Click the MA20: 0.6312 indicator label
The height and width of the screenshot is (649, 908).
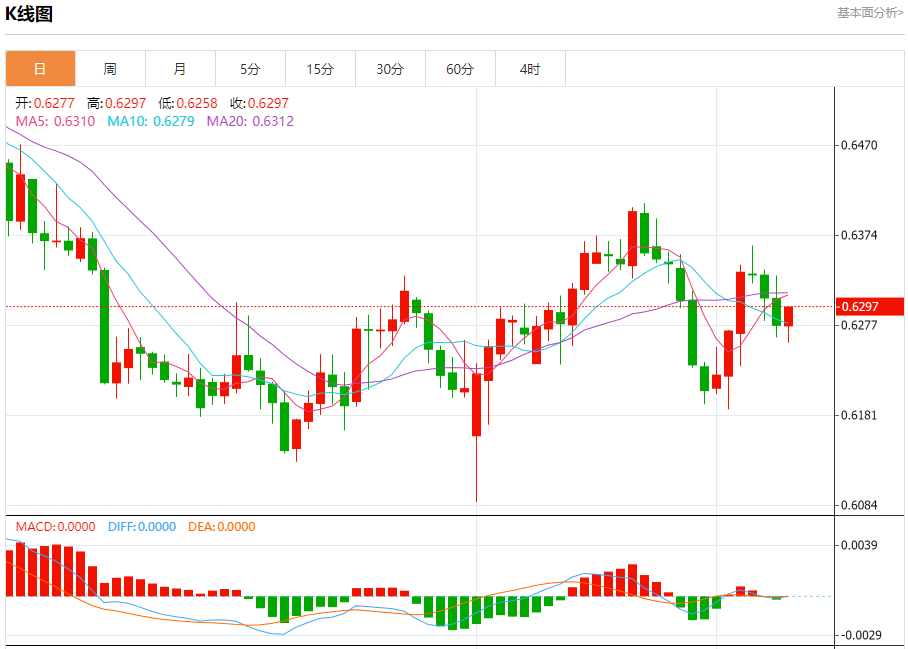tap(250, 121)
